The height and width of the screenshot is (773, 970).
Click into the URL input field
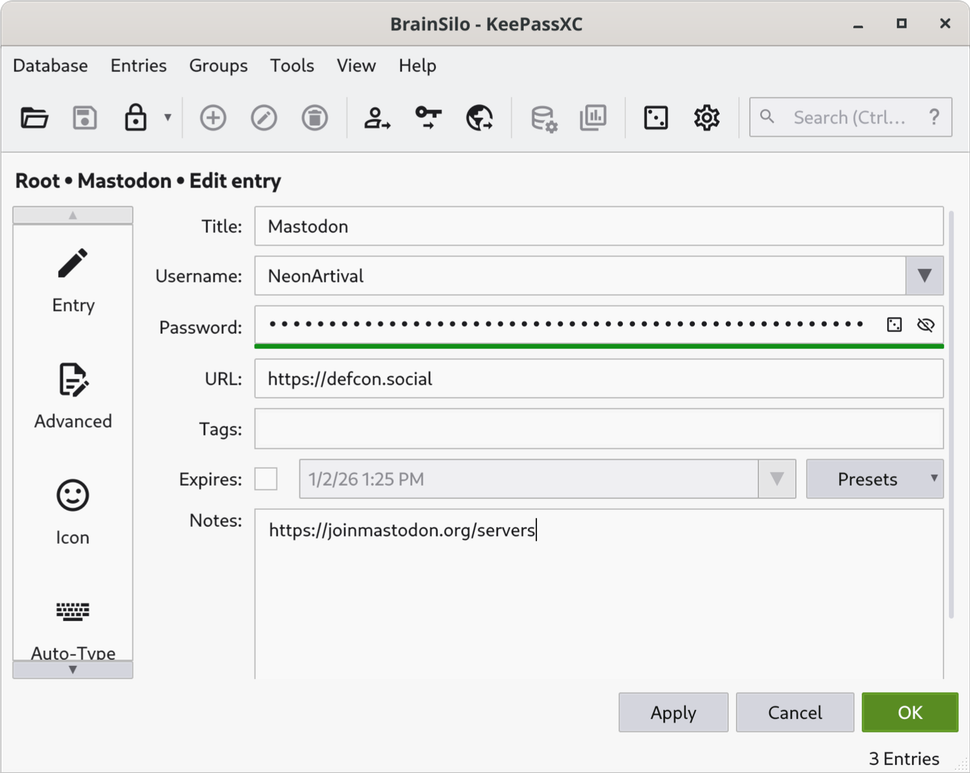tap(598, 379)
